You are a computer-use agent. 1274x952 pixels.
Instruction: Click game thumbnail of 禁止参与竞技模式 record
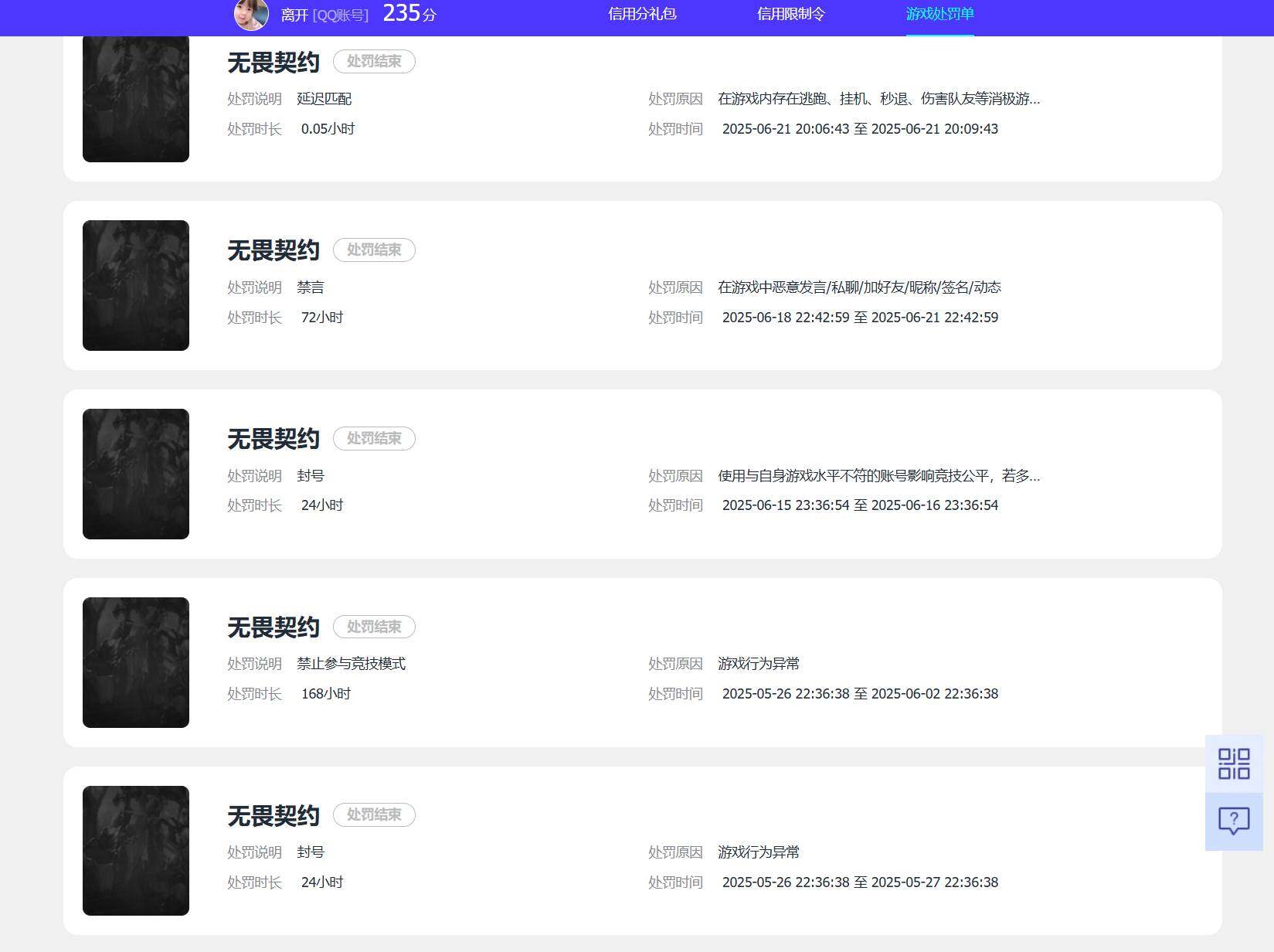[136, 662]
